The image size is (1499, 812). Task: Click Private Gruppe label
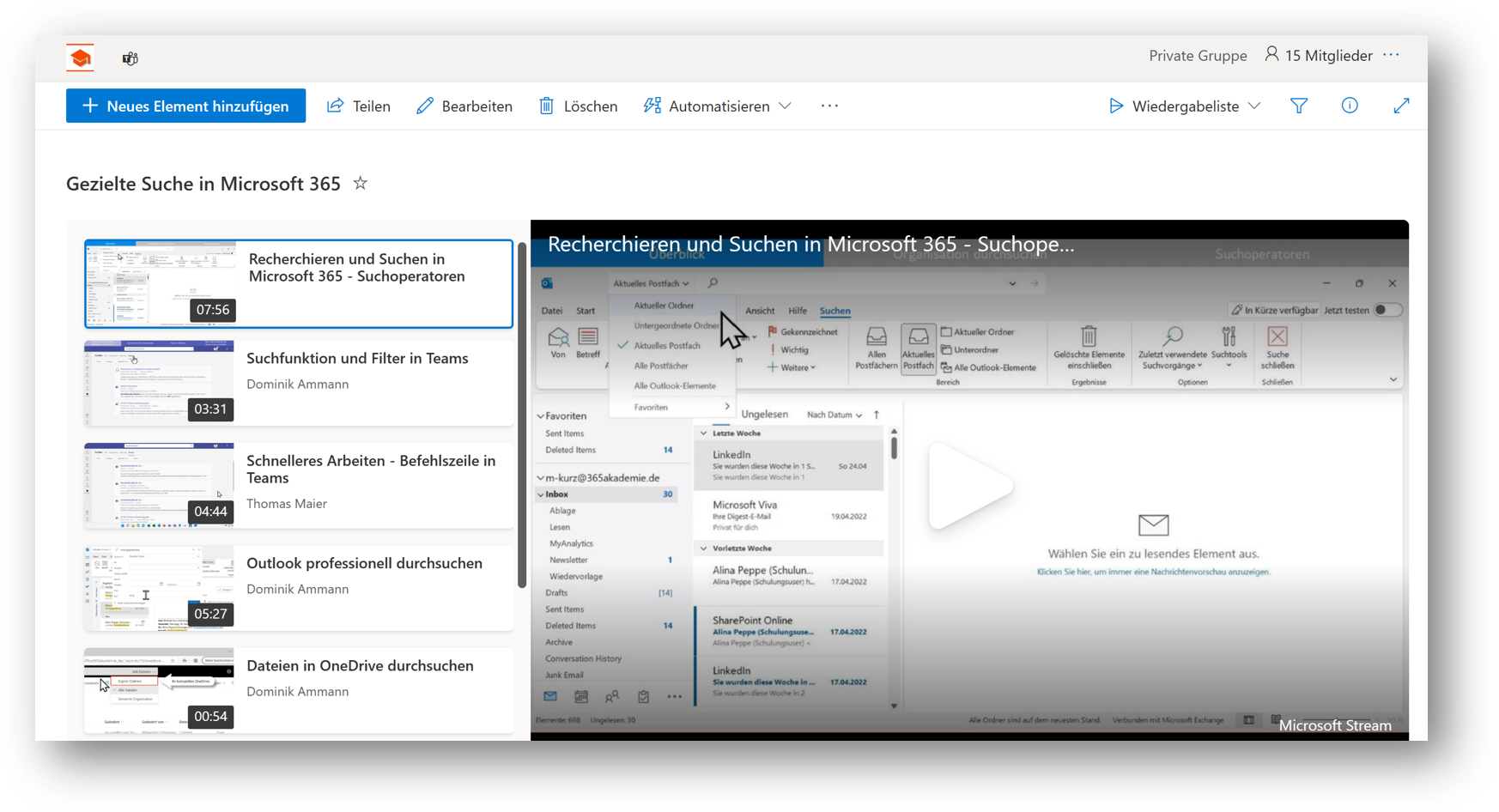coord(1198,56)
